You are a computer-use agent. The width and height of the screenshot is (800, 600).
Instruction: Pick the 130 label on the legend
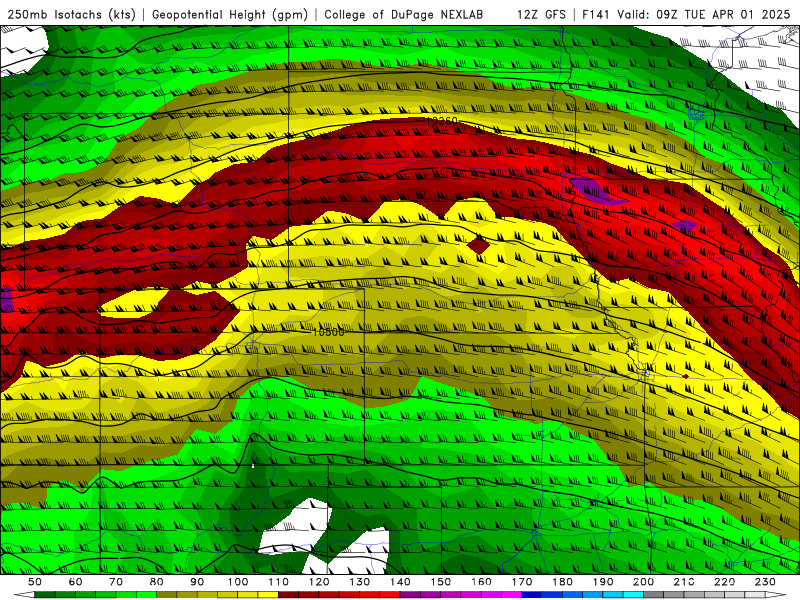[x=360, y=582]
